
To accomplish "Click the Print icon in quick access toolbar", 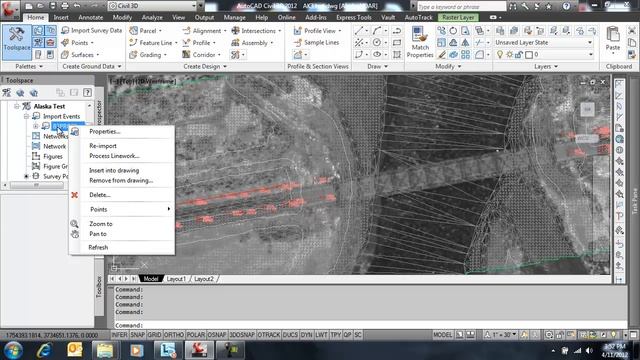I will (64, 6).
